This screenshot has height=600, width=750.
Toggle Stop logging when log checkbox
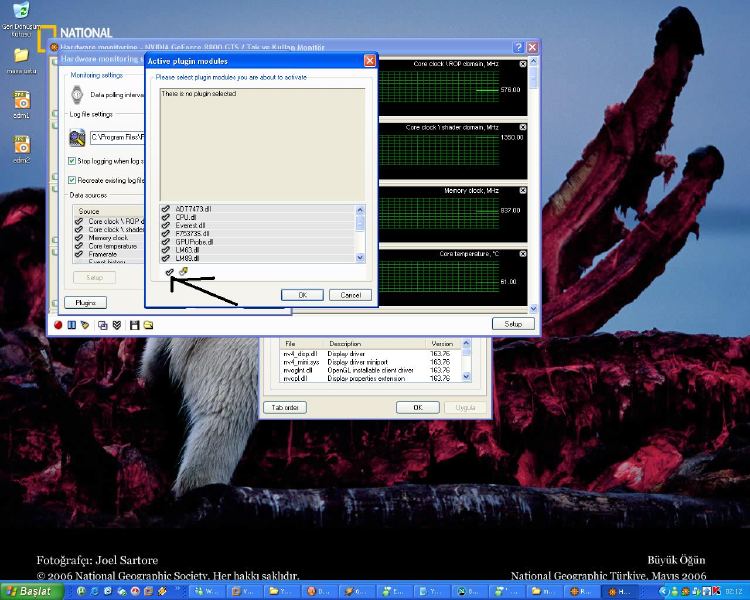click(x=72, y=161)
